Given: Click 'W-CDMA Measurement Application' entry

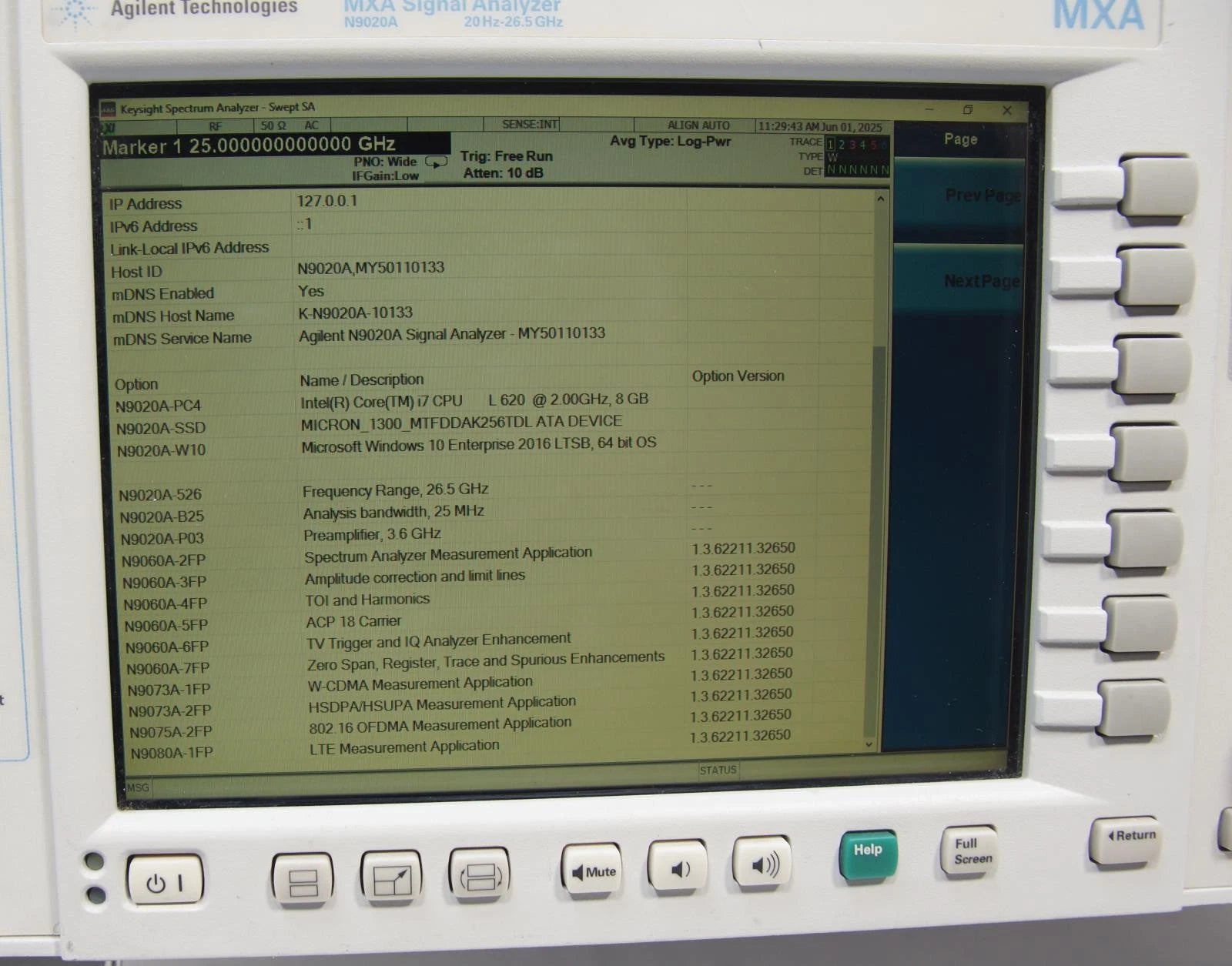Looking at the screenshot, I should tap(420, 684).
